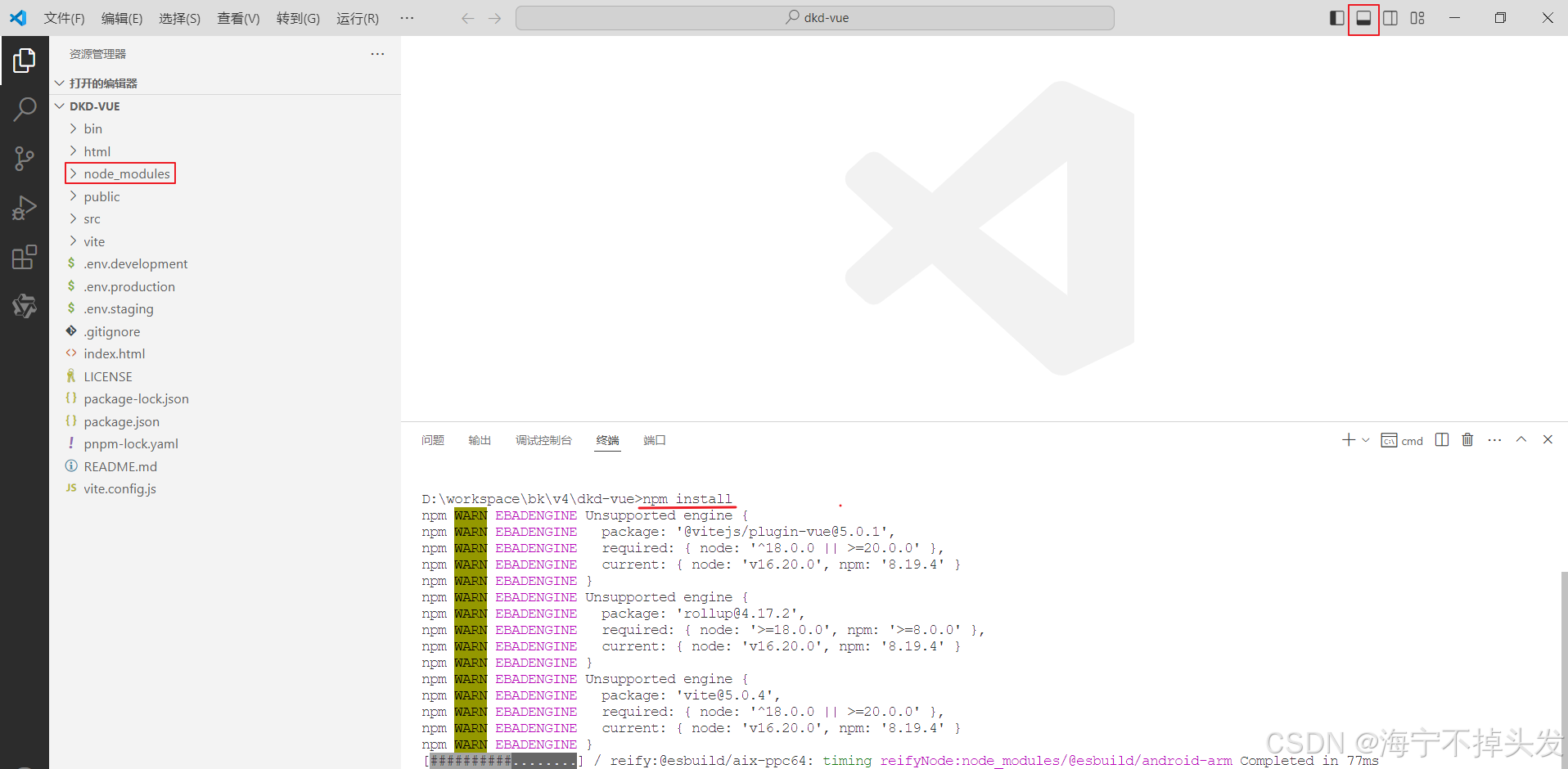Image resolution: width=1568 pixels, height=769 pixels.
Task: Maximize panel size with the chevron-up
Action: coord(1521,439)
